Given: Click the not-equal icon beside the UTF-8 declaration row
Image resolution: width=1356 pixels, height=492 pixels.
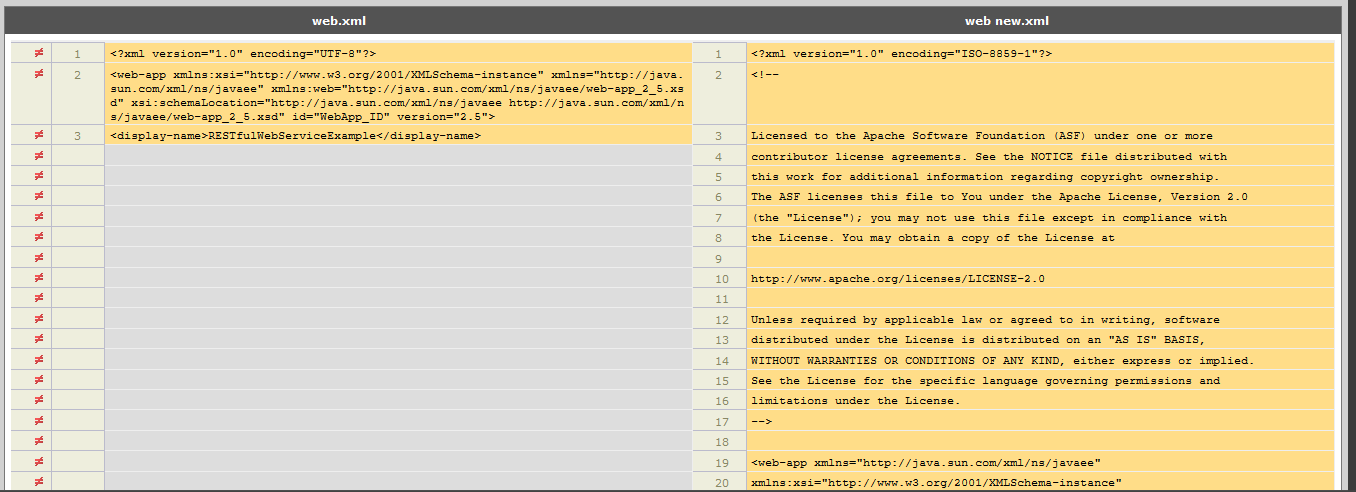Looking at the screenshot, I should 39,53.
